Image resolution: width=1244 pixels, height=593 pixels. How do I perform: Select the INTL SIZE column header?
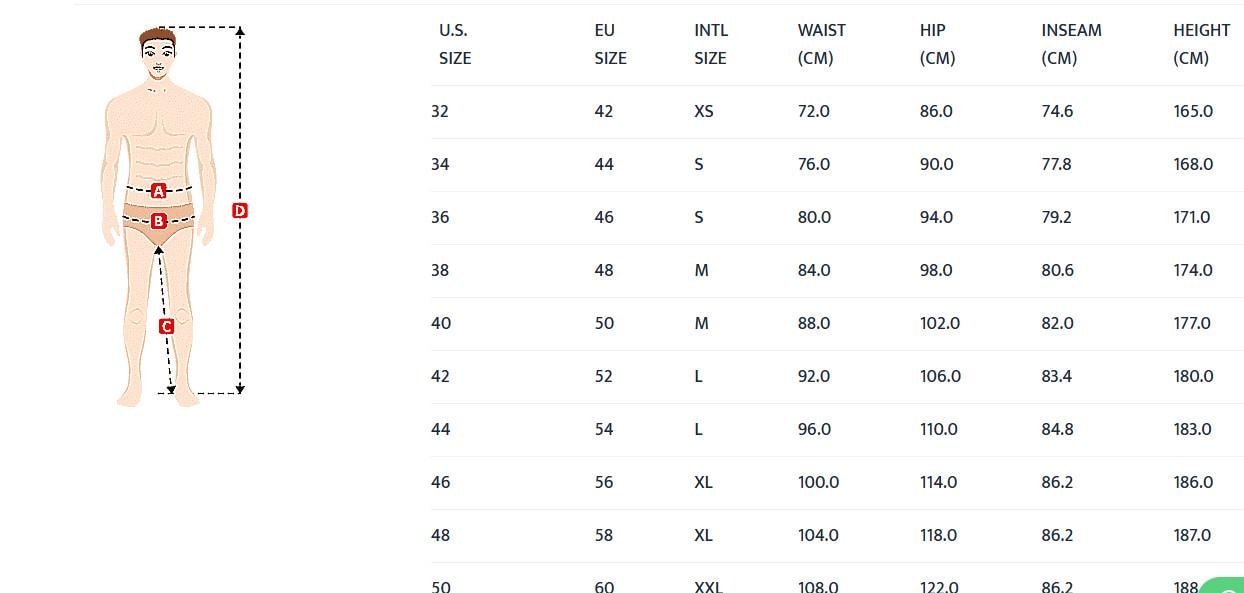pos(711,44)
